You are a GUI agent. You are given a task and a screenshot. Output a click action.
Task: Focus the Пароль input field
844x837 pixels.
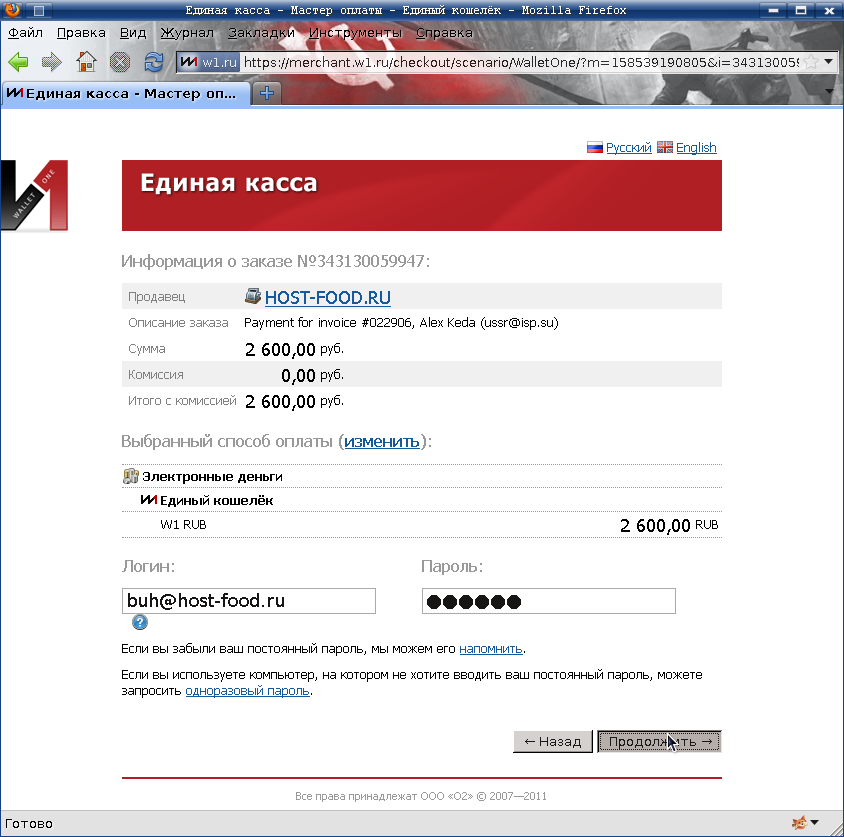[x=548, y=601]
